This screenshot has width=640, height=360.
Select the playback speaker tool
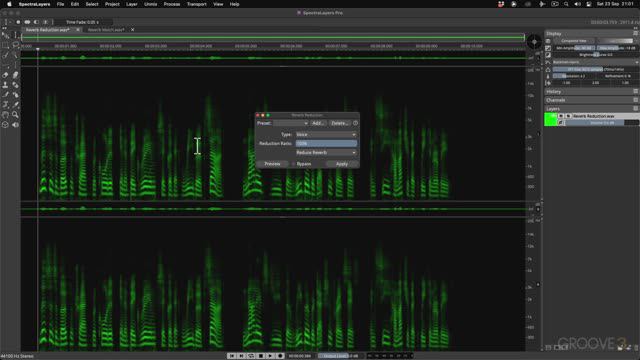click(16, 124)
